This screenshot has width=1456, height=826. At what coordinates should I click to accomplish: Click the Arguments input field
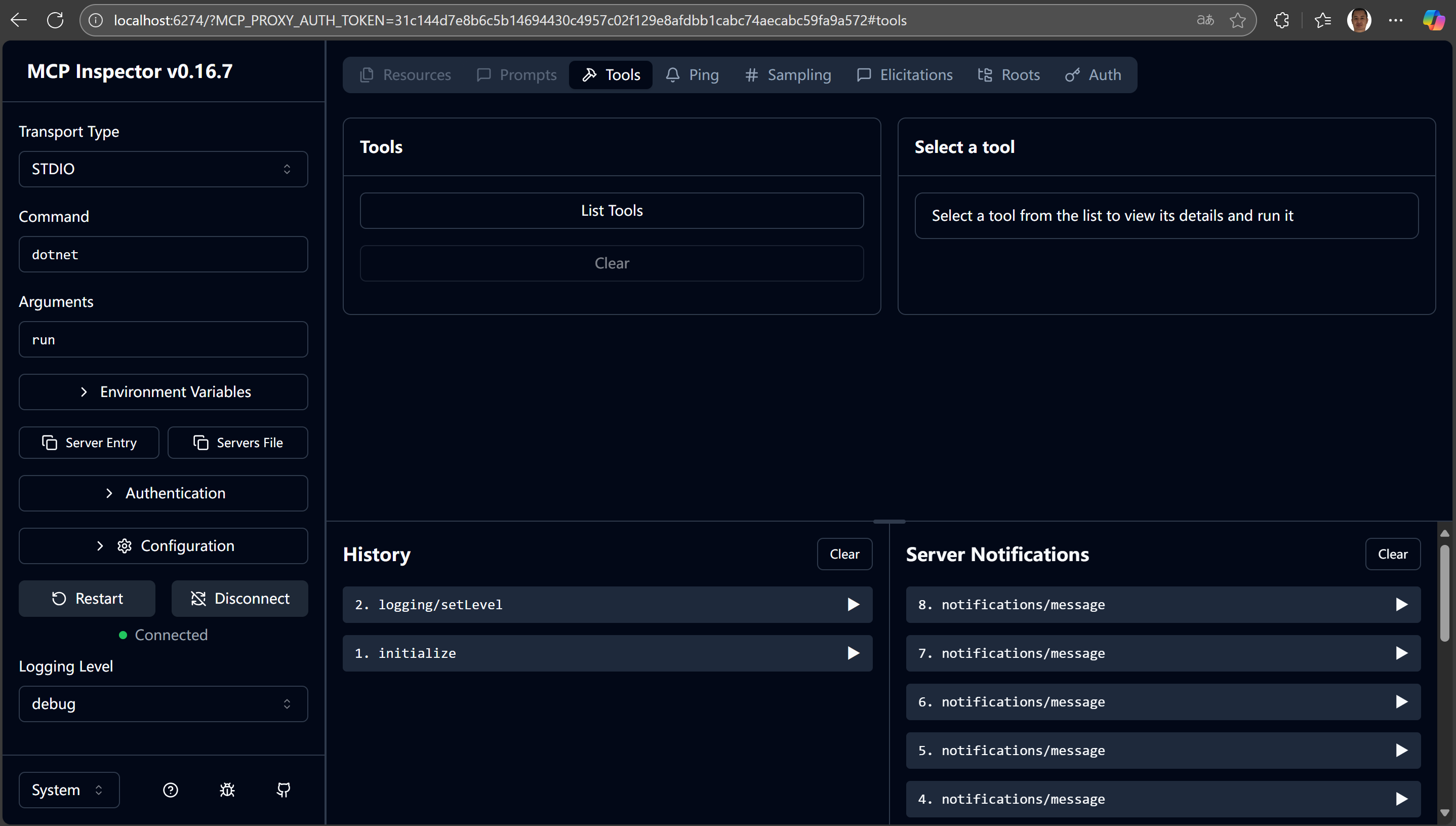coord(164,340)
